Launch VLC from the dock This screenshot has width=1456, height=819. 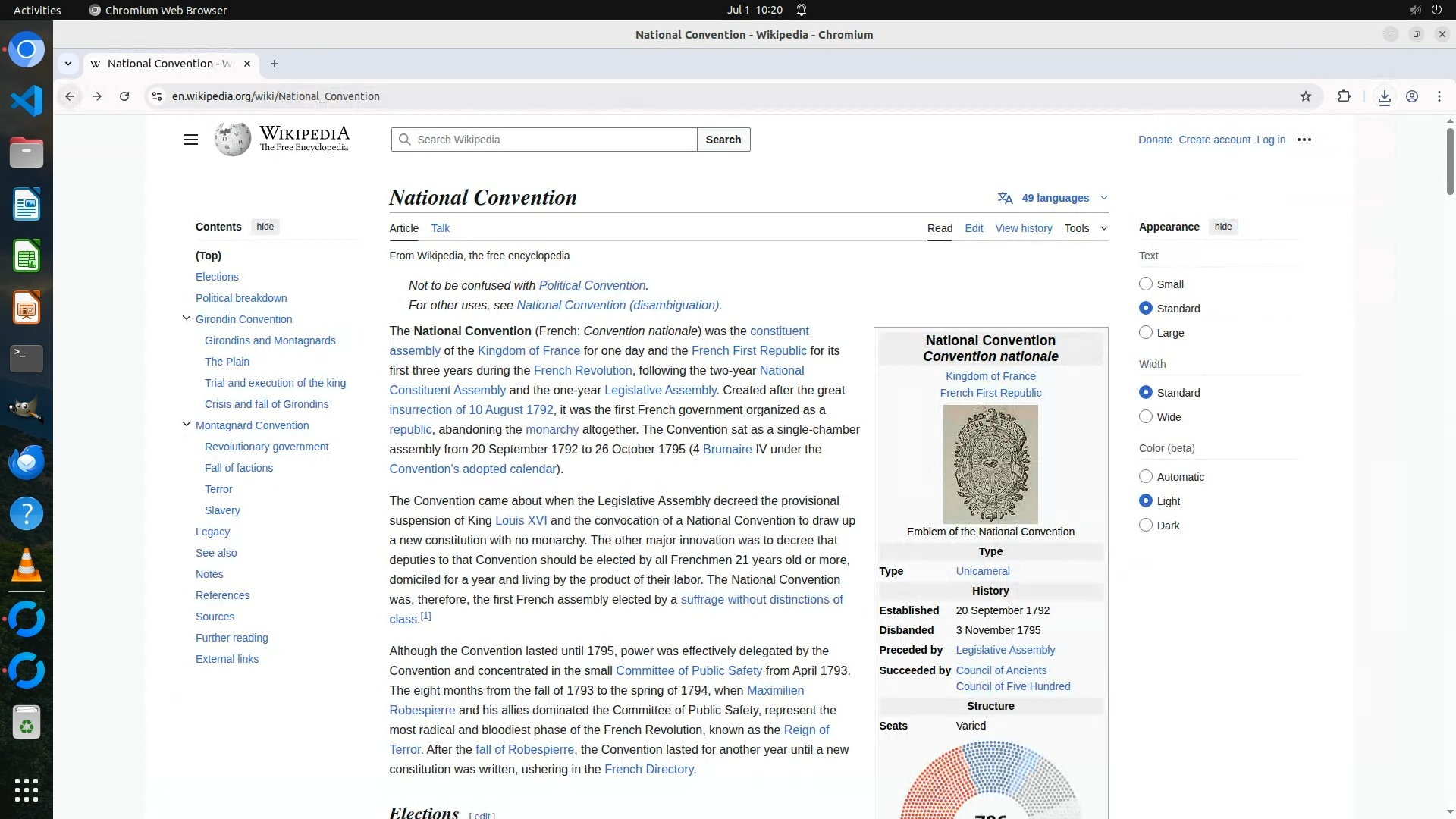[27, 565]
